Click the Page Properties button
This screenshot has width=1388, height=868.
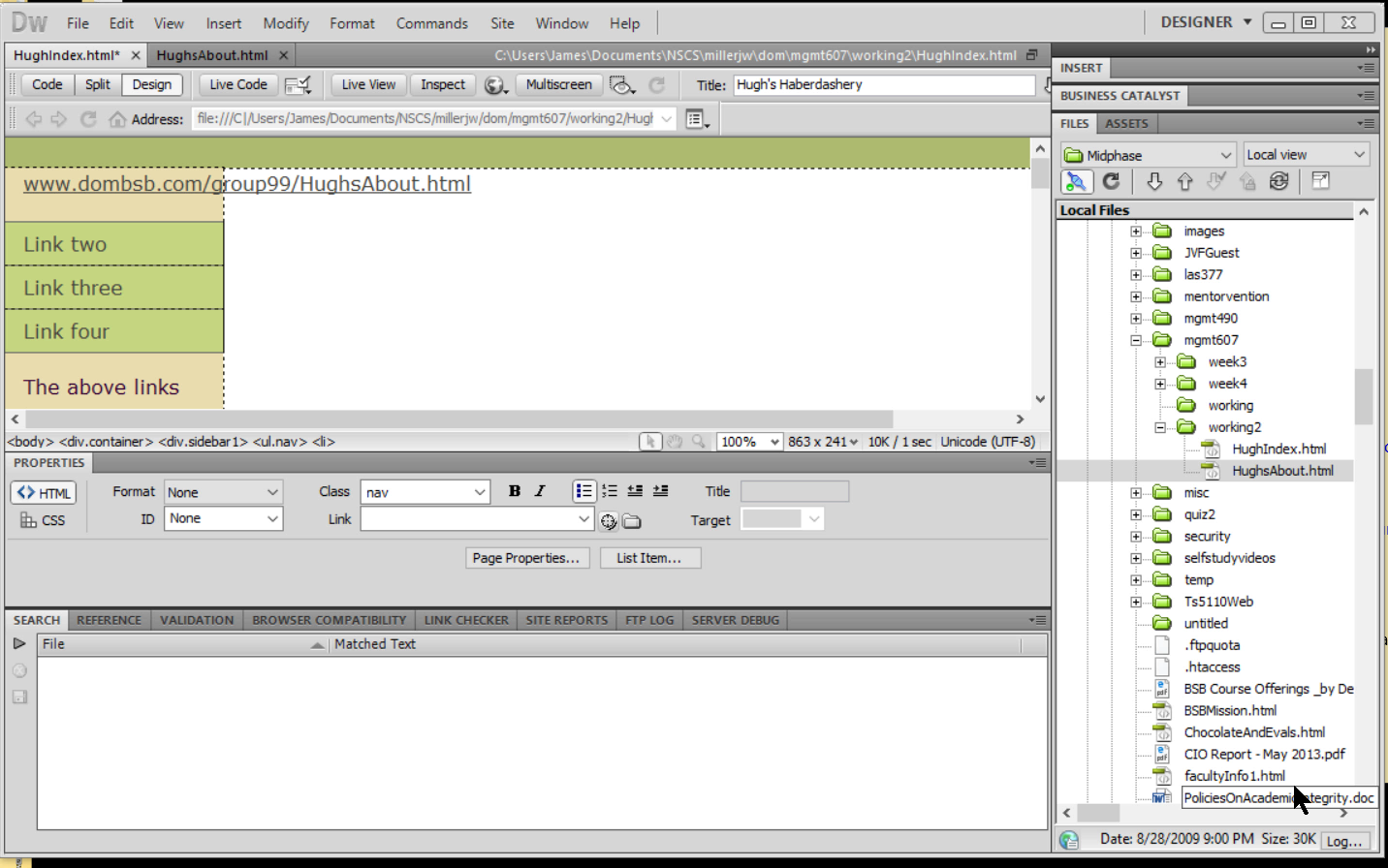pyautogui.click(x=526, y=558)
